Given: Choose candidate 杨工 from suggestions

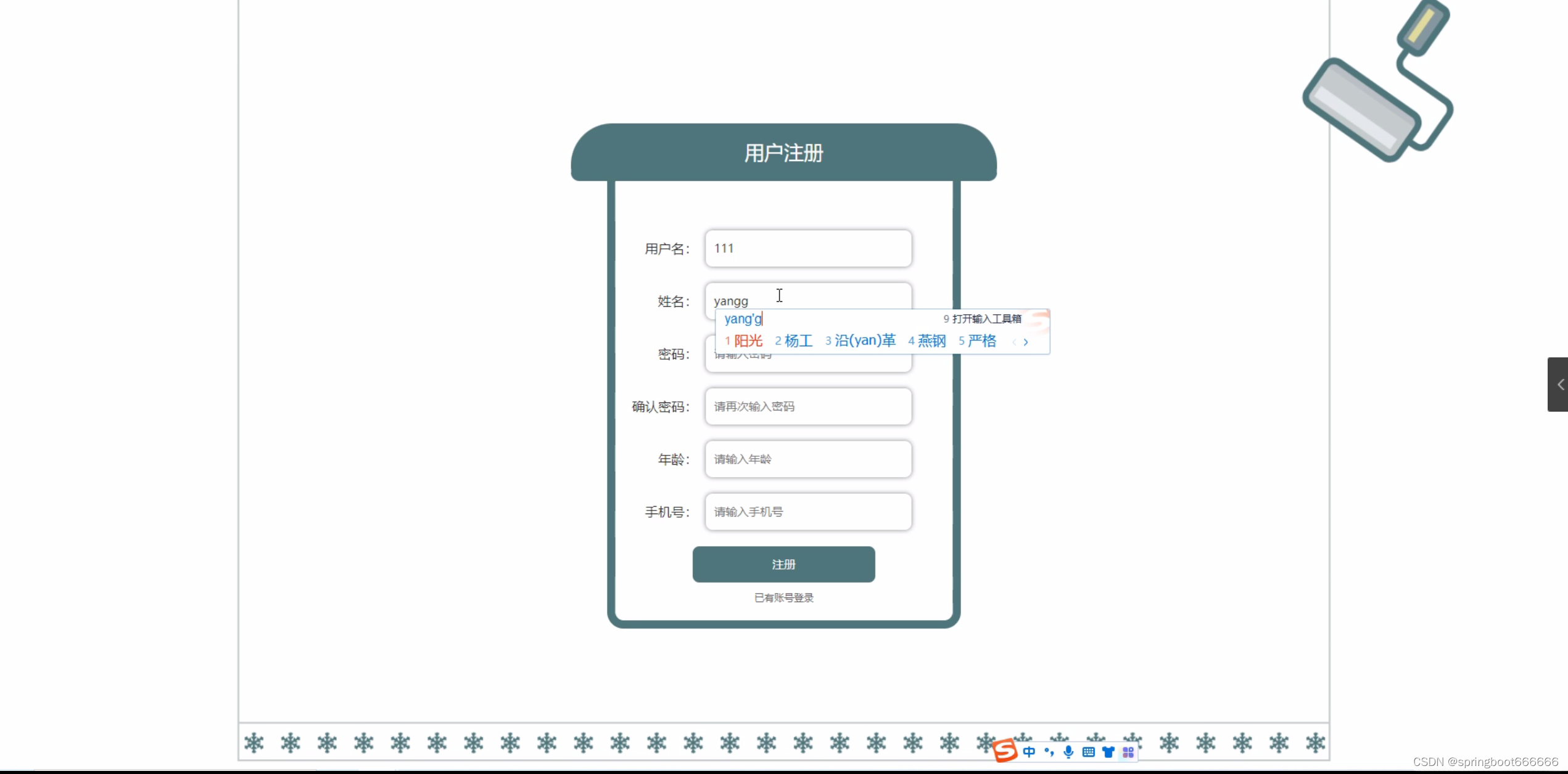Looking at the screenshot, I should [x=798, y=341].
